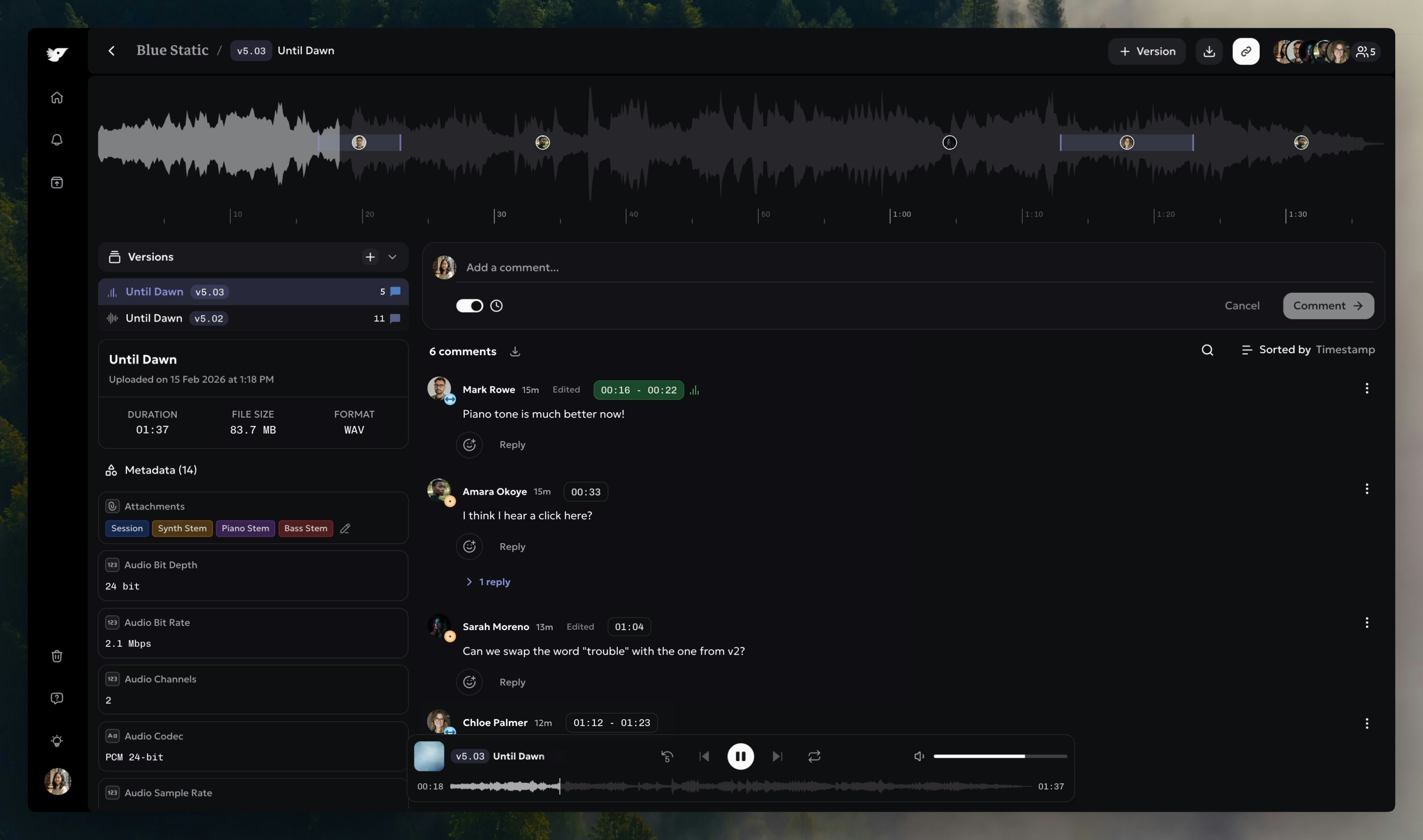Open the options menu on Mark Rowe's comment
The width and height of the screenshot is (1423, 840).
(x=1367, y=388)
